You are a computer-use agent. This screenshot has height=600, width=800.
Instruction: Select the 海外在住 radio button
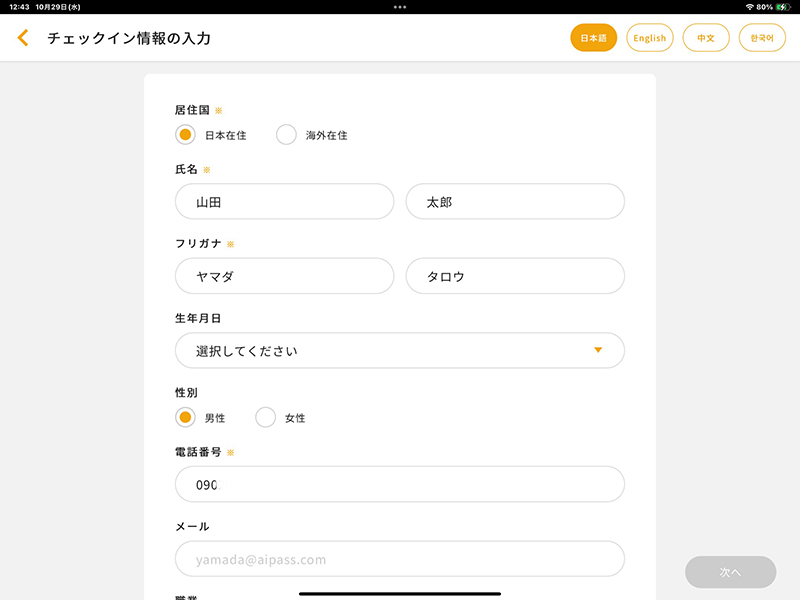coord(287,134)
